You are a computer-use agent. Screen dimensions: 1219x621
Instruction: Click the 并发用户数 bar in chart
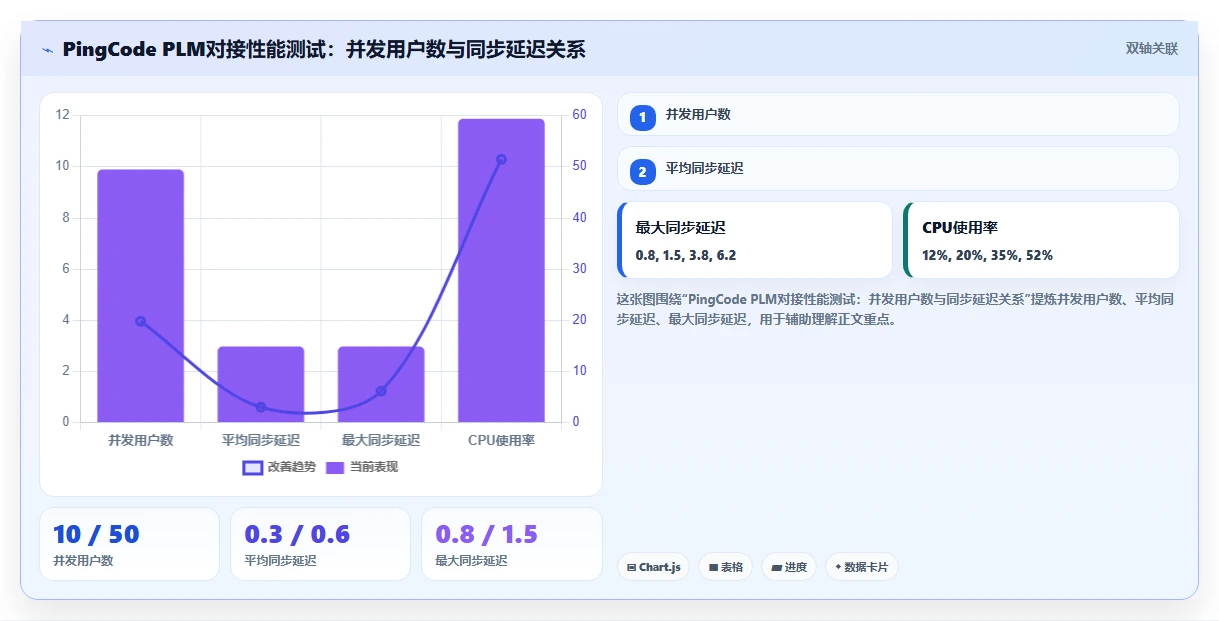coord(140,296)
